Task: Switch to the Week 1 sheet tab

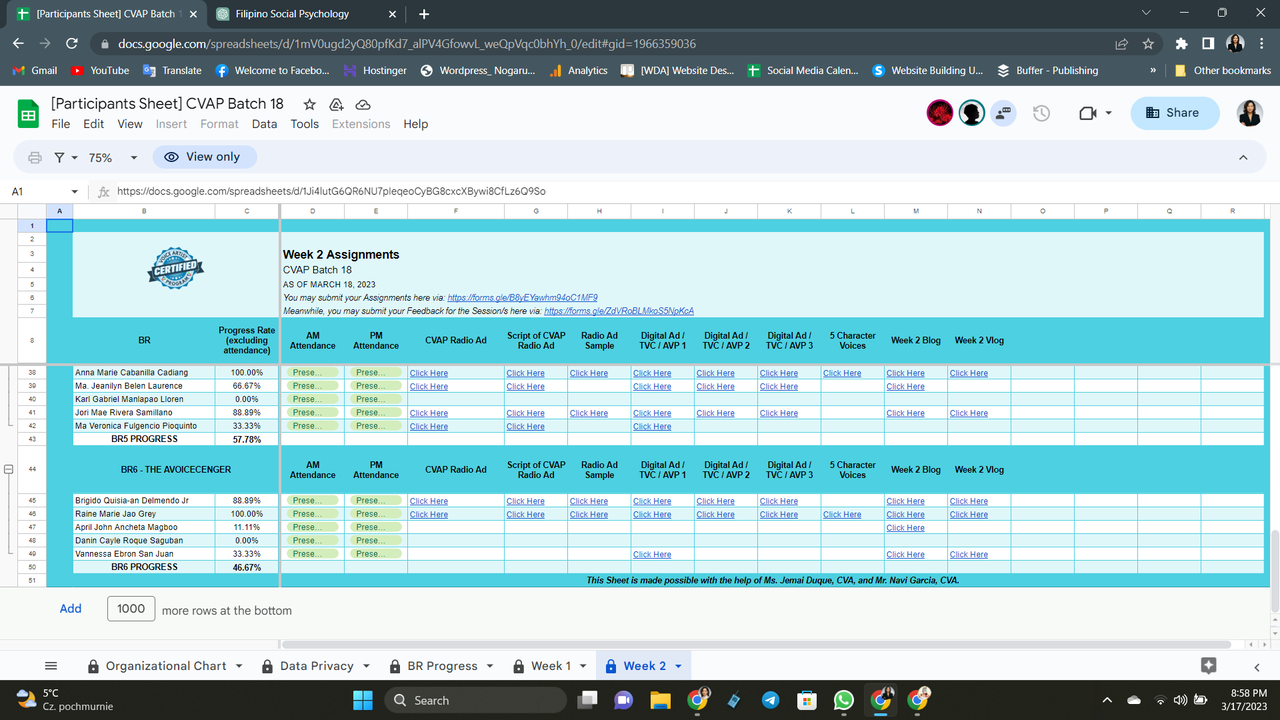Action: click(x=550, y=666)
